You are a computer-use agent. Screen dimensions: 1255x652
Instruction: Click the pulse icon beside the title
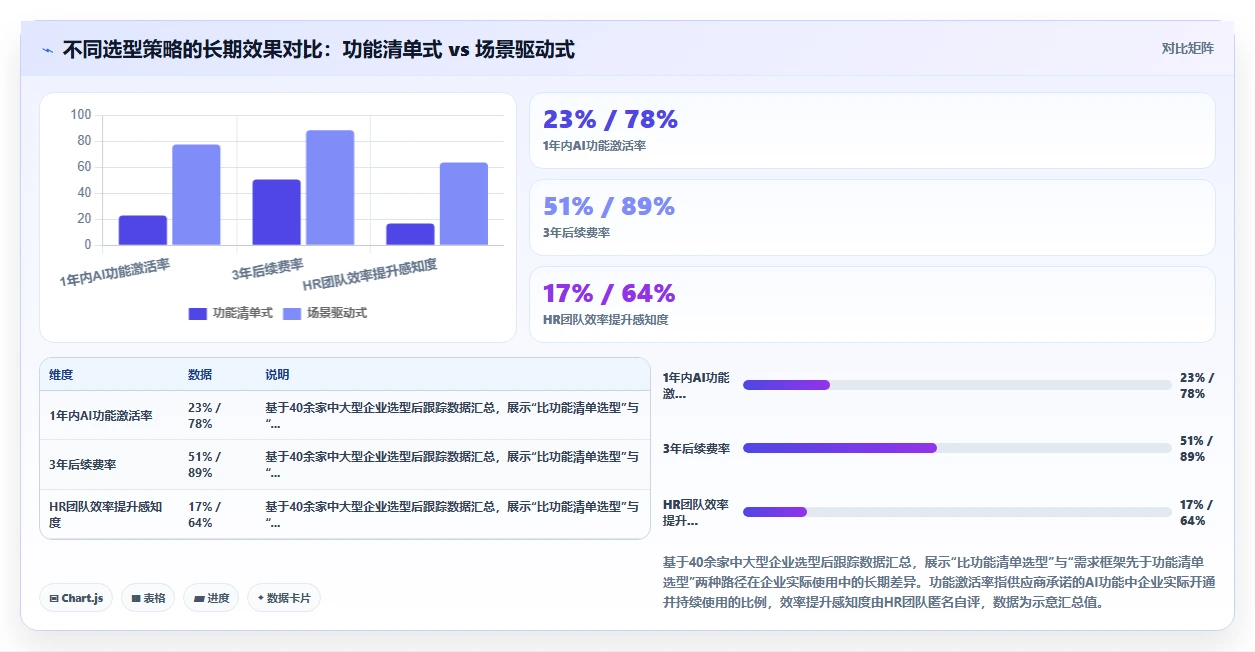(x=47, y=49)
